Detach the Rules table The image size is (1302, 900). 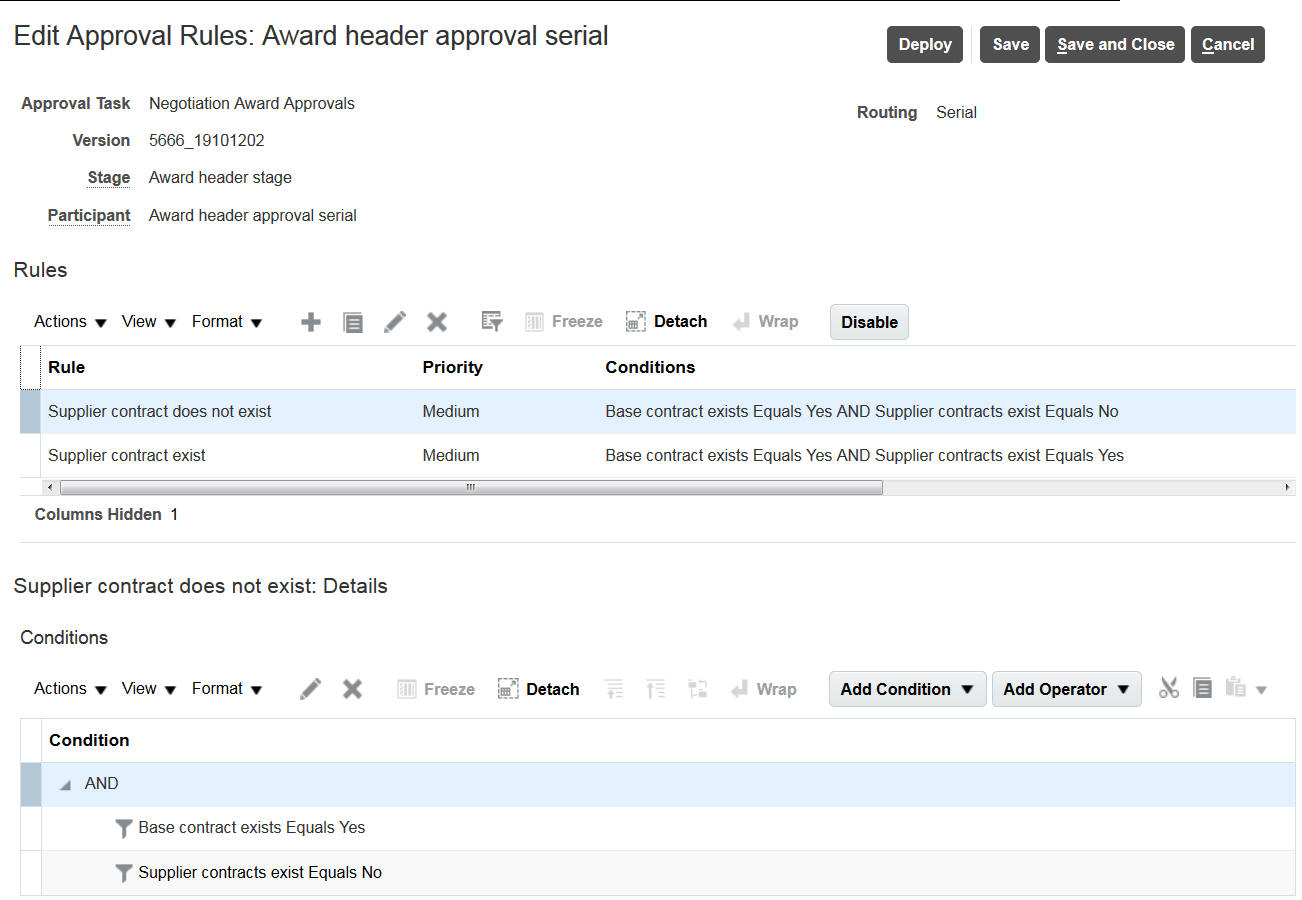[666, 321]
